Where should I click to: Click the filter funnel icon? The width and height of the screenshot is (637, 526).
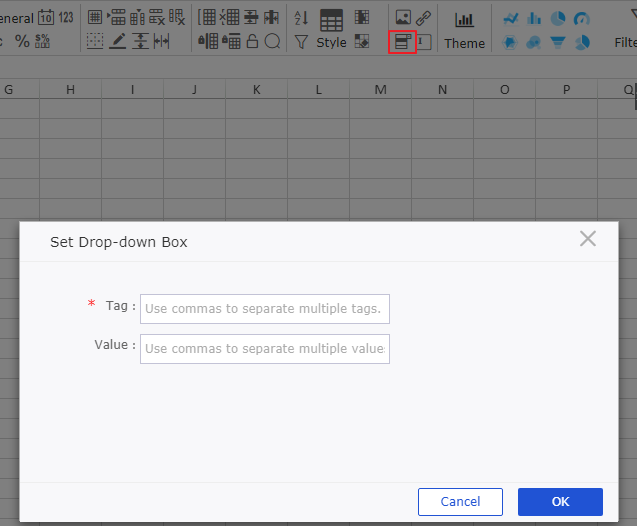coord(301,42)
